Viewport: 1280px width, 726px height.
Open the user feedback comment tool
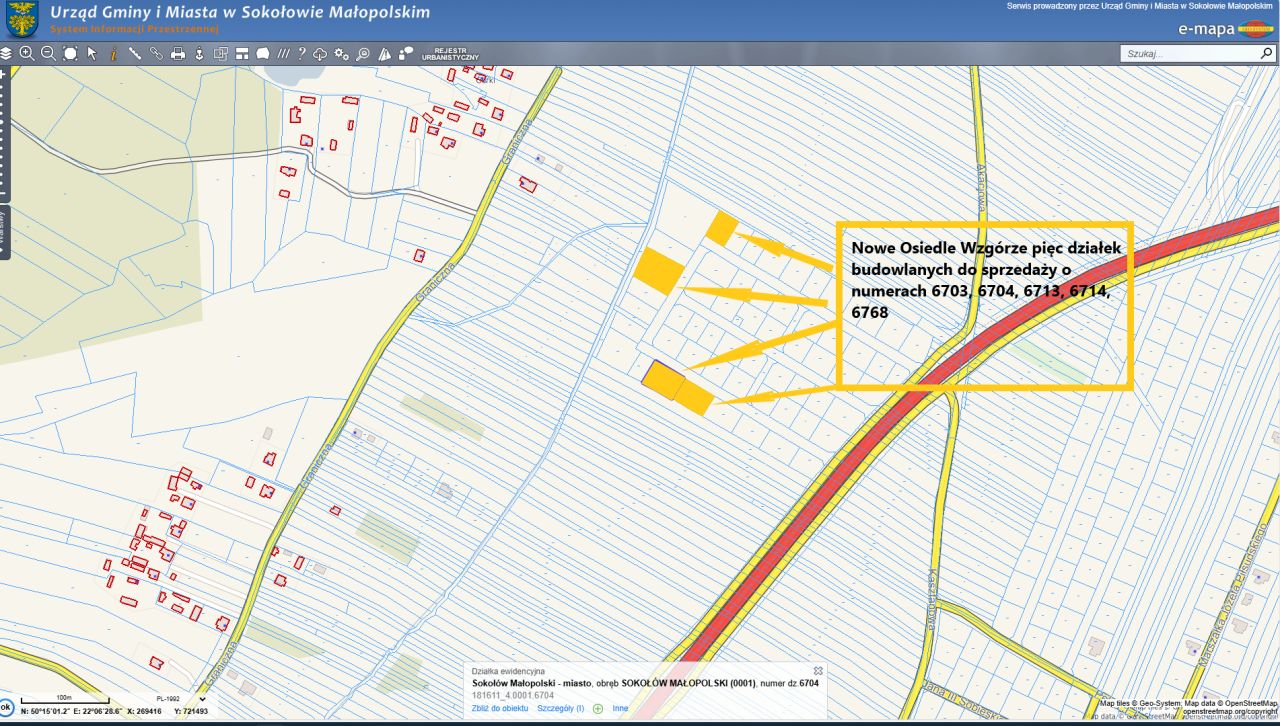(406, 53)
